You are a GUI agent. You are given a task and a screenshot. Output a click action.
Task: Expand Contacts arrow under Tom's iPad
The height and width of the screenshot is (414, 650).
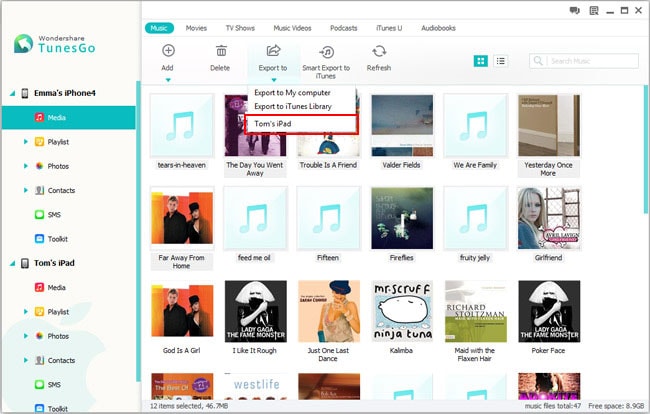point(26,360)
